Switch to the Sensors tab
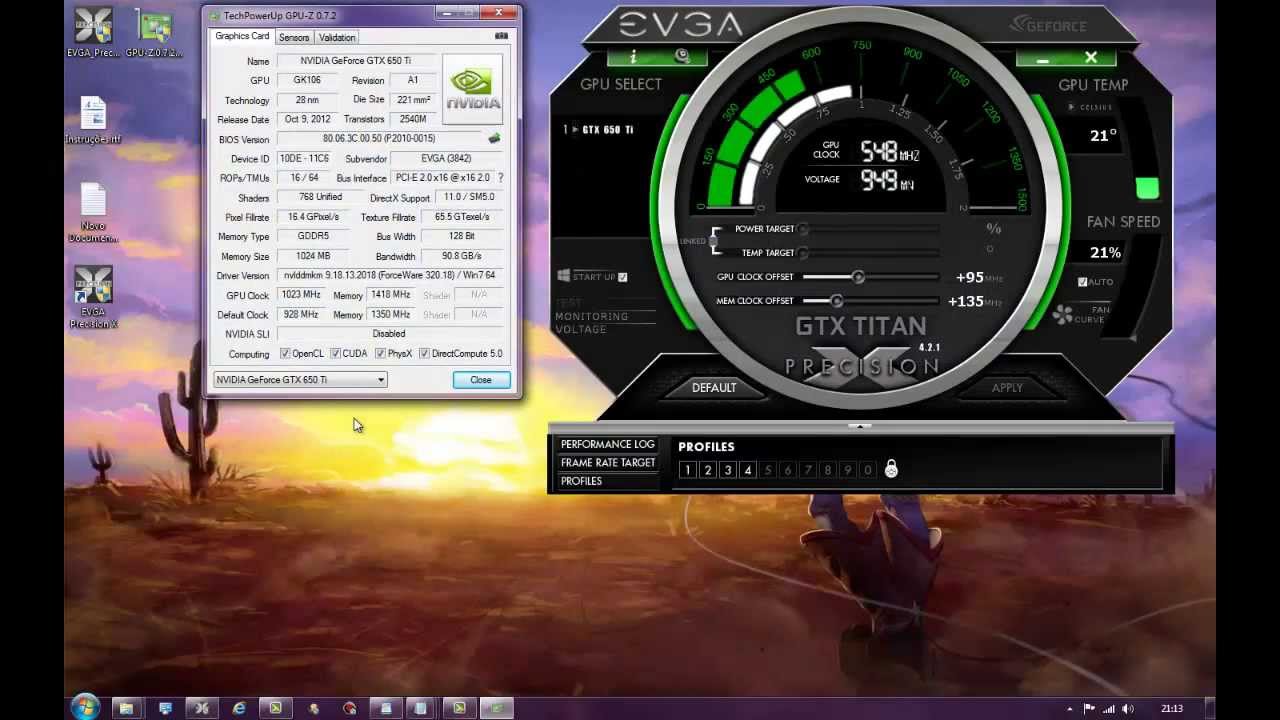Viewport: 1280px width, 720px height. tap(294, 37)
